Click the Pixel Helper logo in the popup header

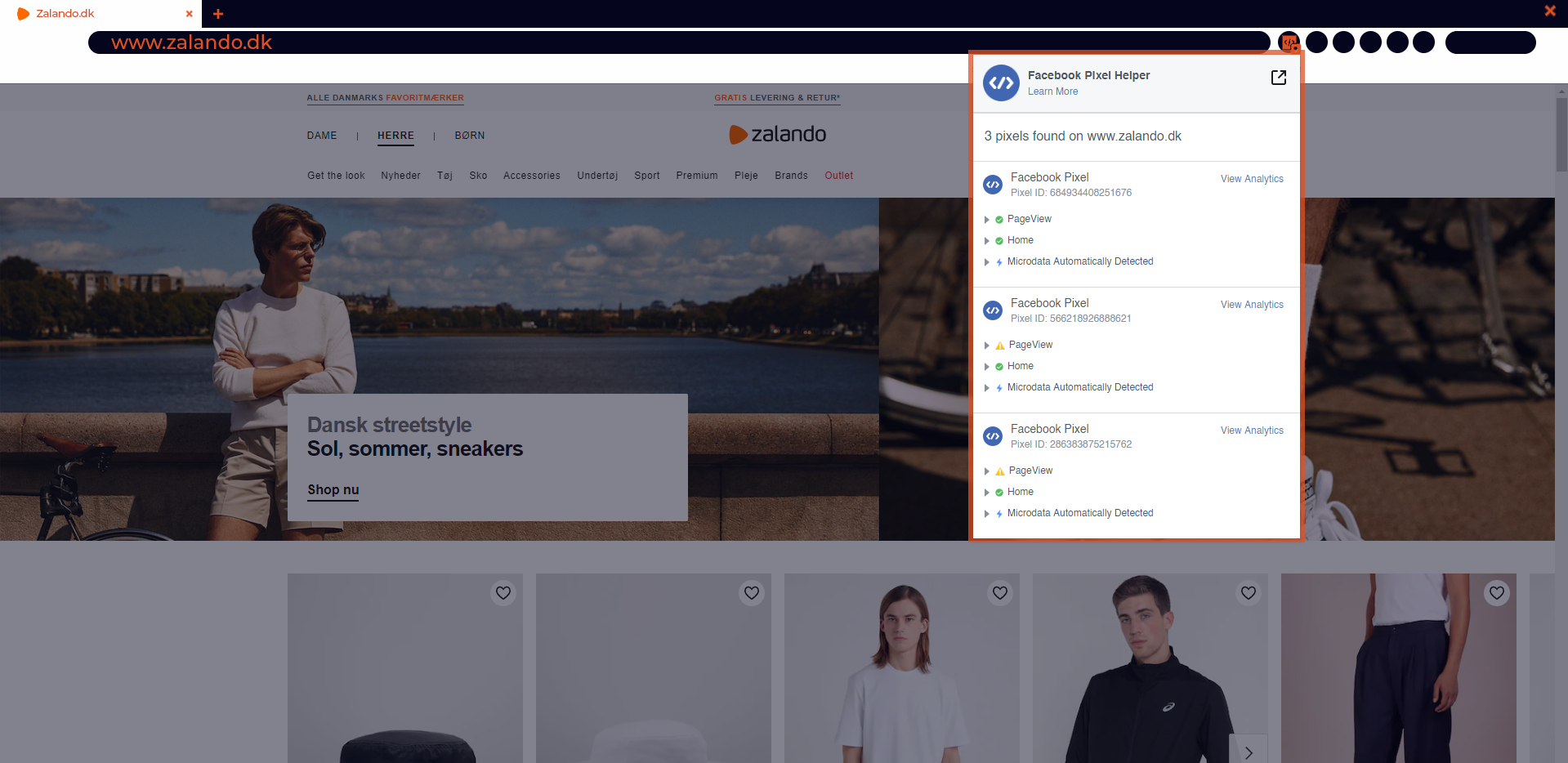(x=1001, y=83)
